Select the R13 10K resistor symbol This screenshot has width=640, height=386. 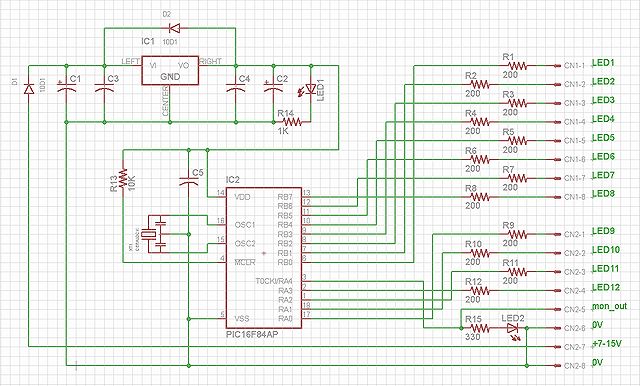click(x=123, y=178)
